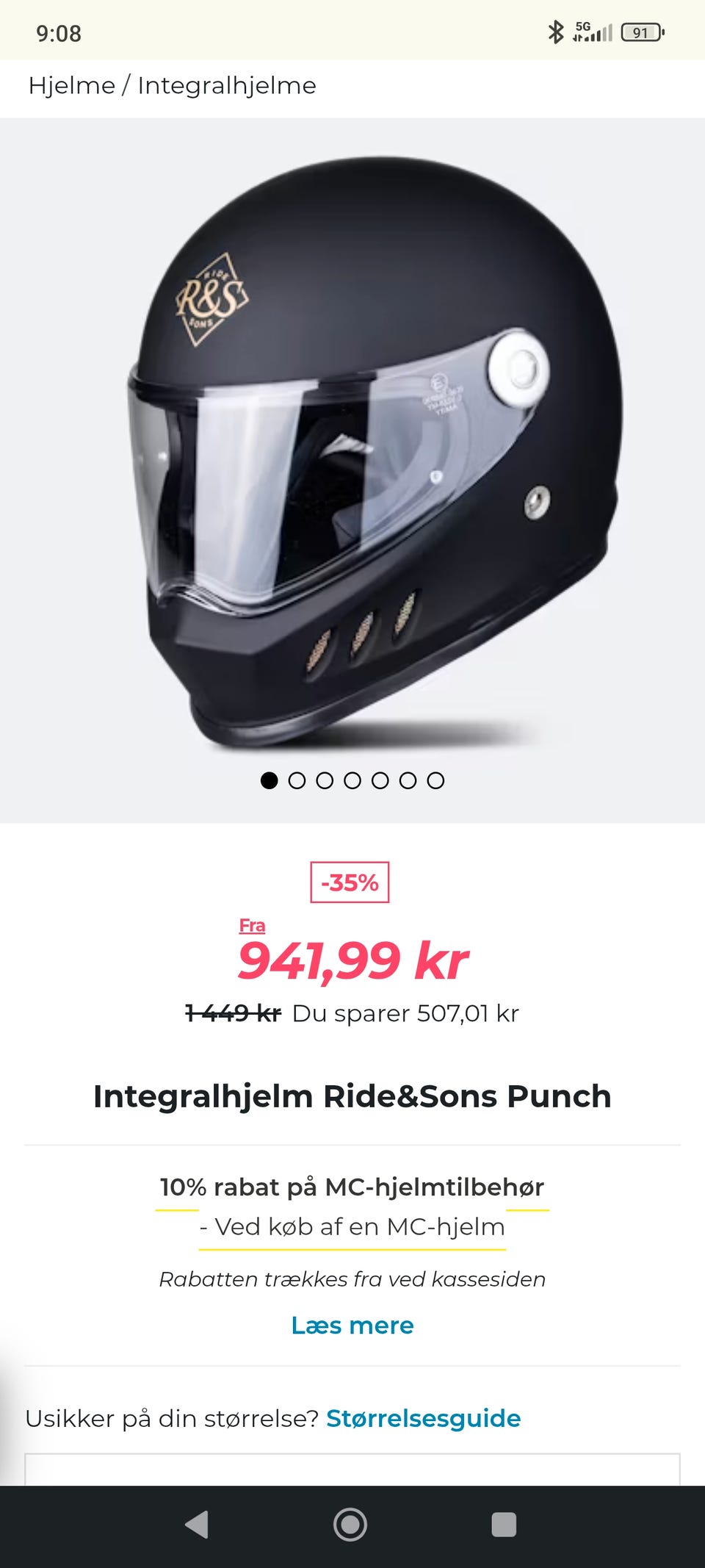
Task: Open recent apps with square icon
Action: (504, 1525)
